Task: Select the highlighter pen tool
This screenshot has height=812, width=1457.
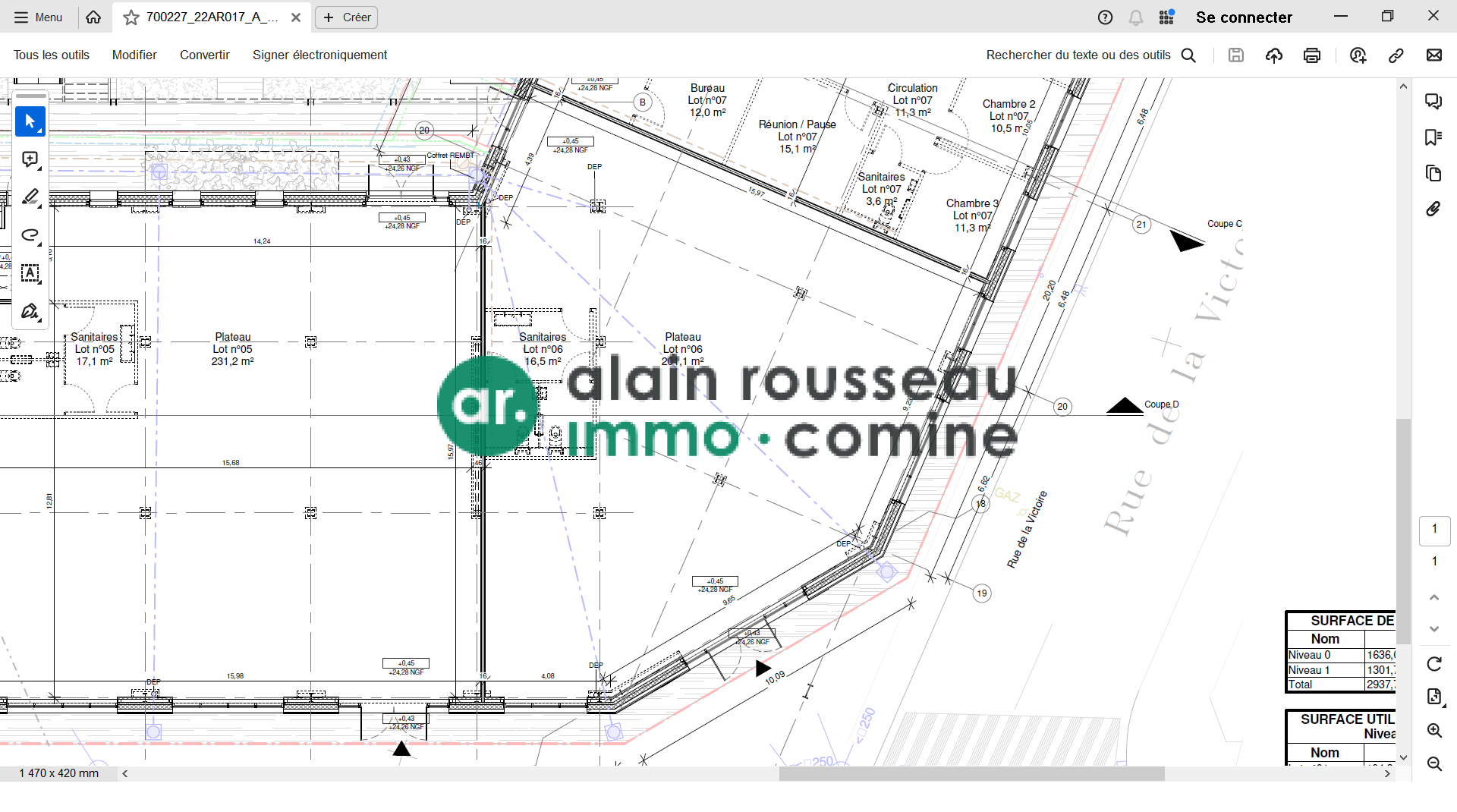Action: pos(30,197)
